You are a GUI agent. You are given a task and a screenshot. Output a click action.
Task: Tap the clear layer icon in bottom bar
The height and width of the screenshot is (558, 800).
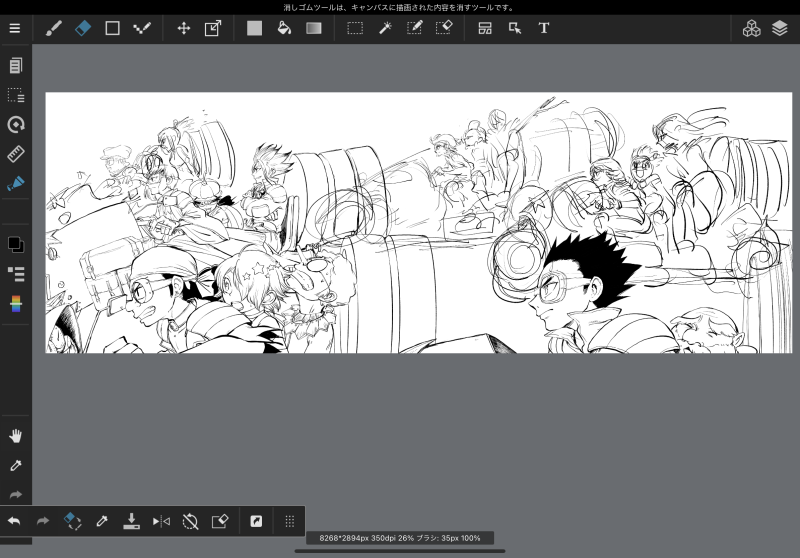coord(220,521)
